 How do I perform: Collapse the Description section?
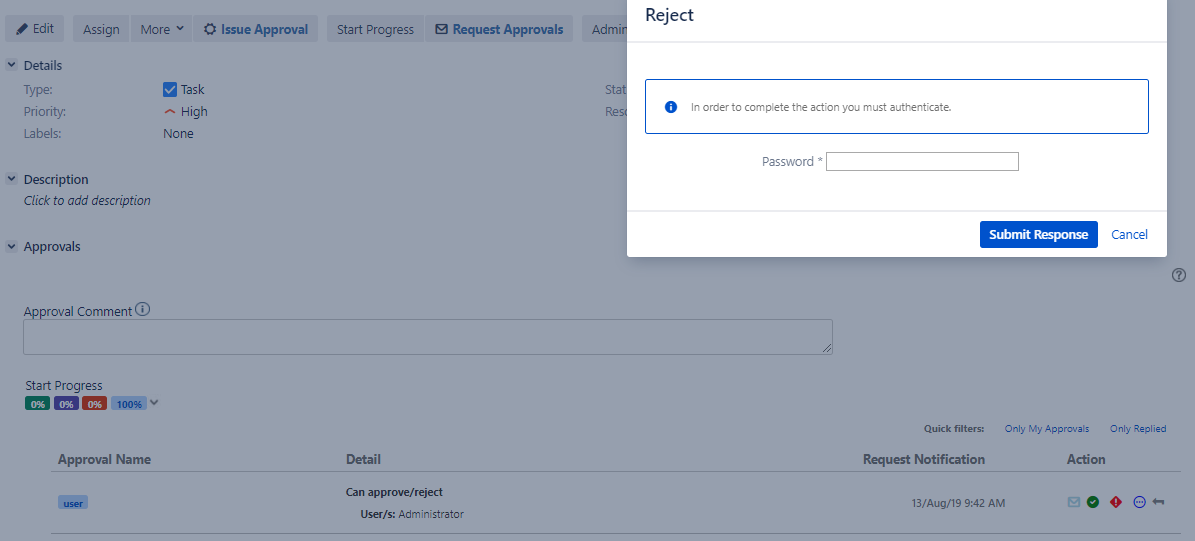tap(12, 179)
